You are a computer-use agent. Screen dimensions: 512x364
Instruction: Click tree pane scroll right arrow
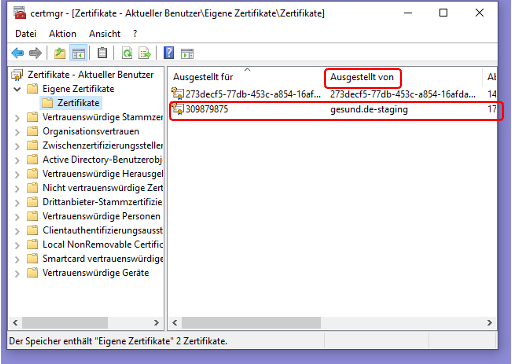(x=156, y=323)
